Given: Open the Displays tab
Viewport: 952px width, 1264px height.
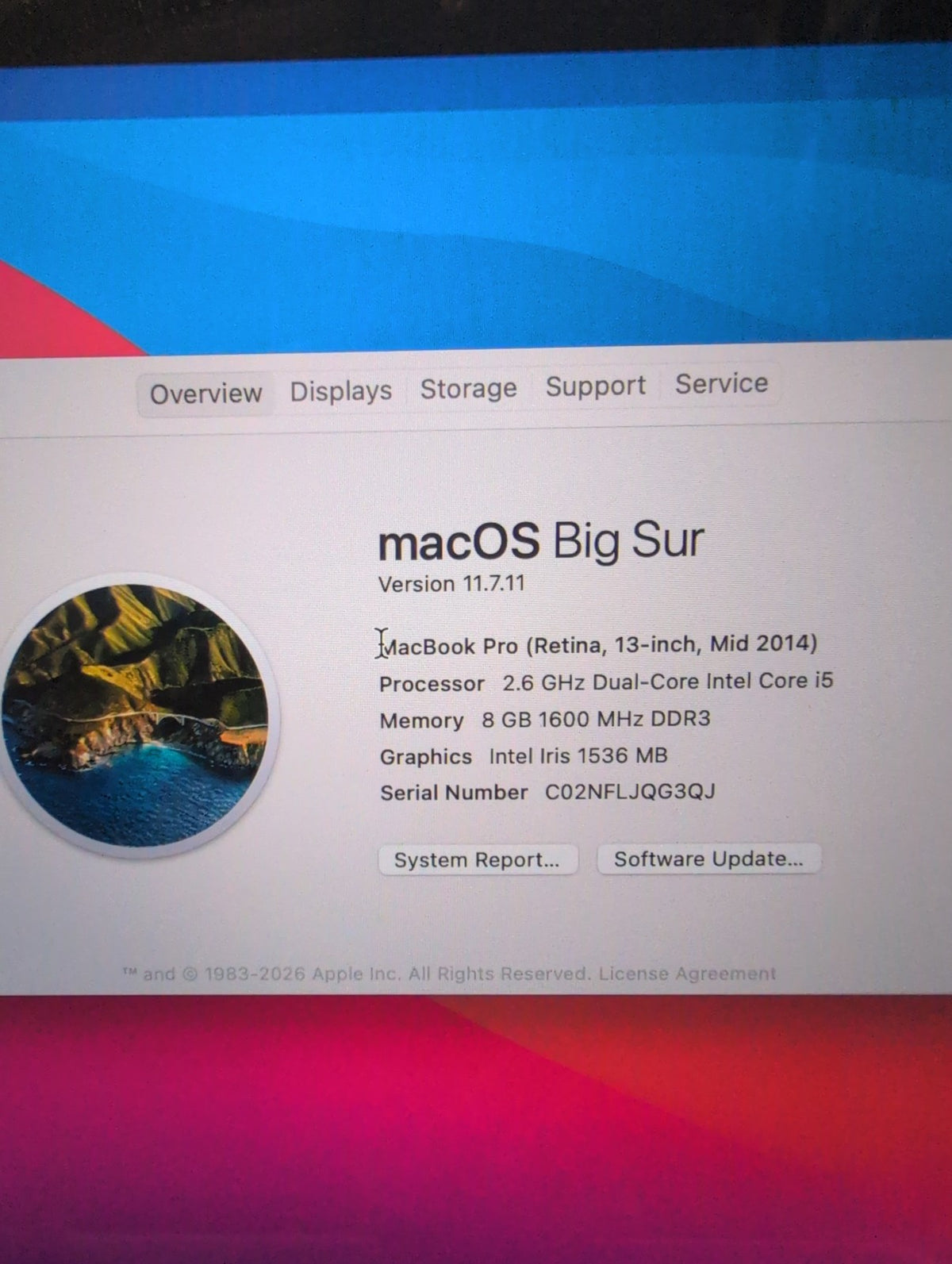Looking at the screenshot, I should [x=340, y=391].
